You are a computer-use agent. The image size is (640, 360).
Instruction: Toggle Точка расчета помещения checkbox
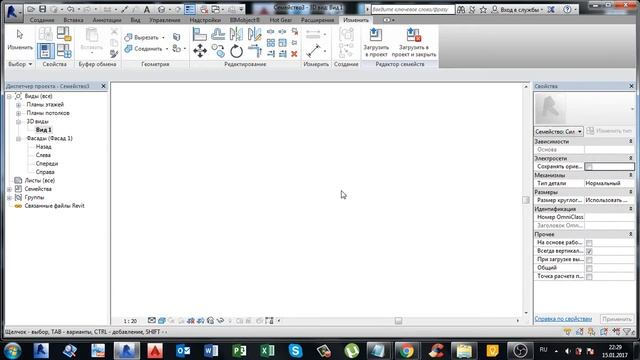pyautogui.click(x=589, y=277)
